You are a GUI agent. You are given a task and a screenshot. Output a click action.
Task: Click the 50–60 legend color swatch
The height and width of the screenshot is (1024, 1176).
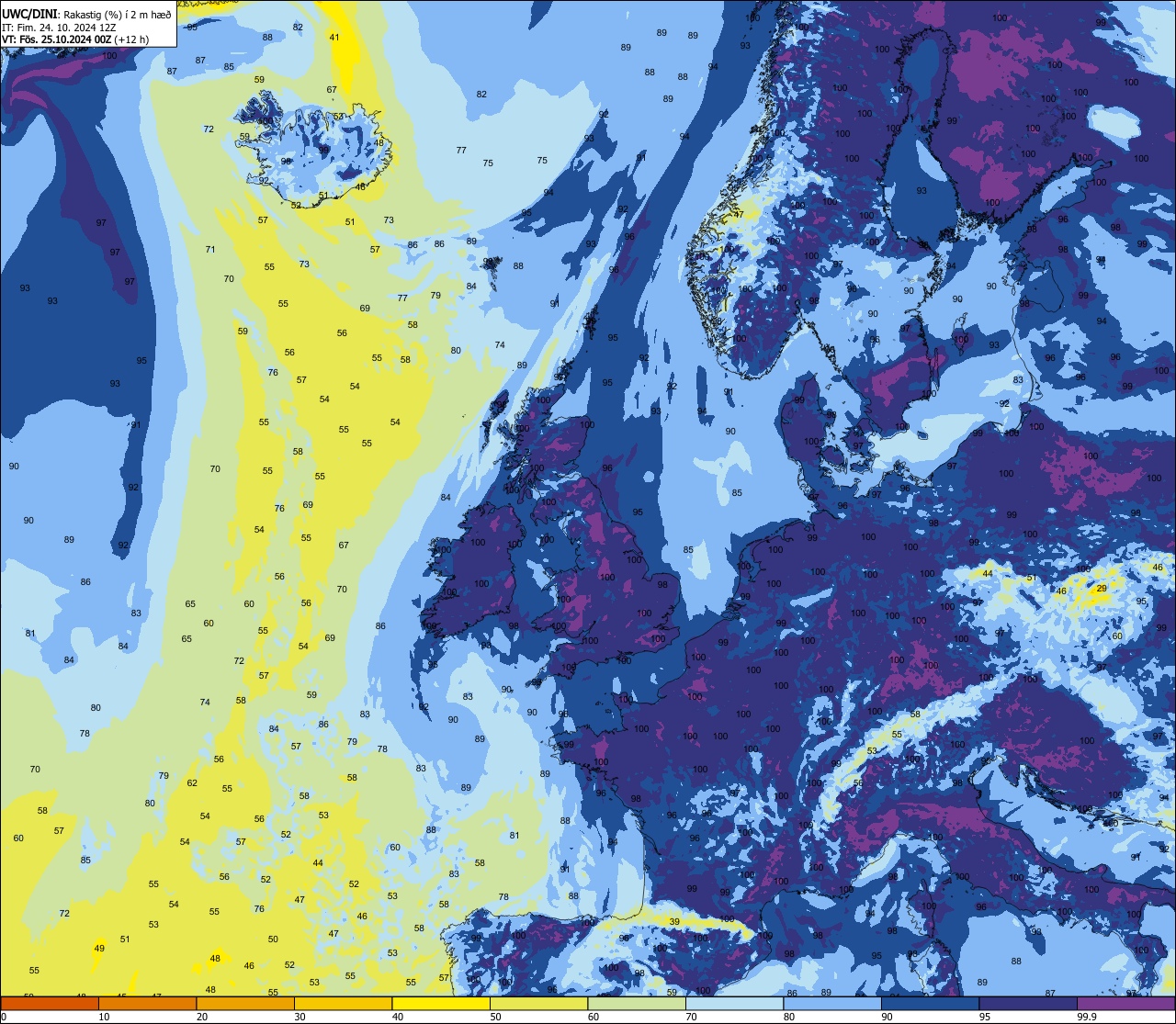point(538,1004)
